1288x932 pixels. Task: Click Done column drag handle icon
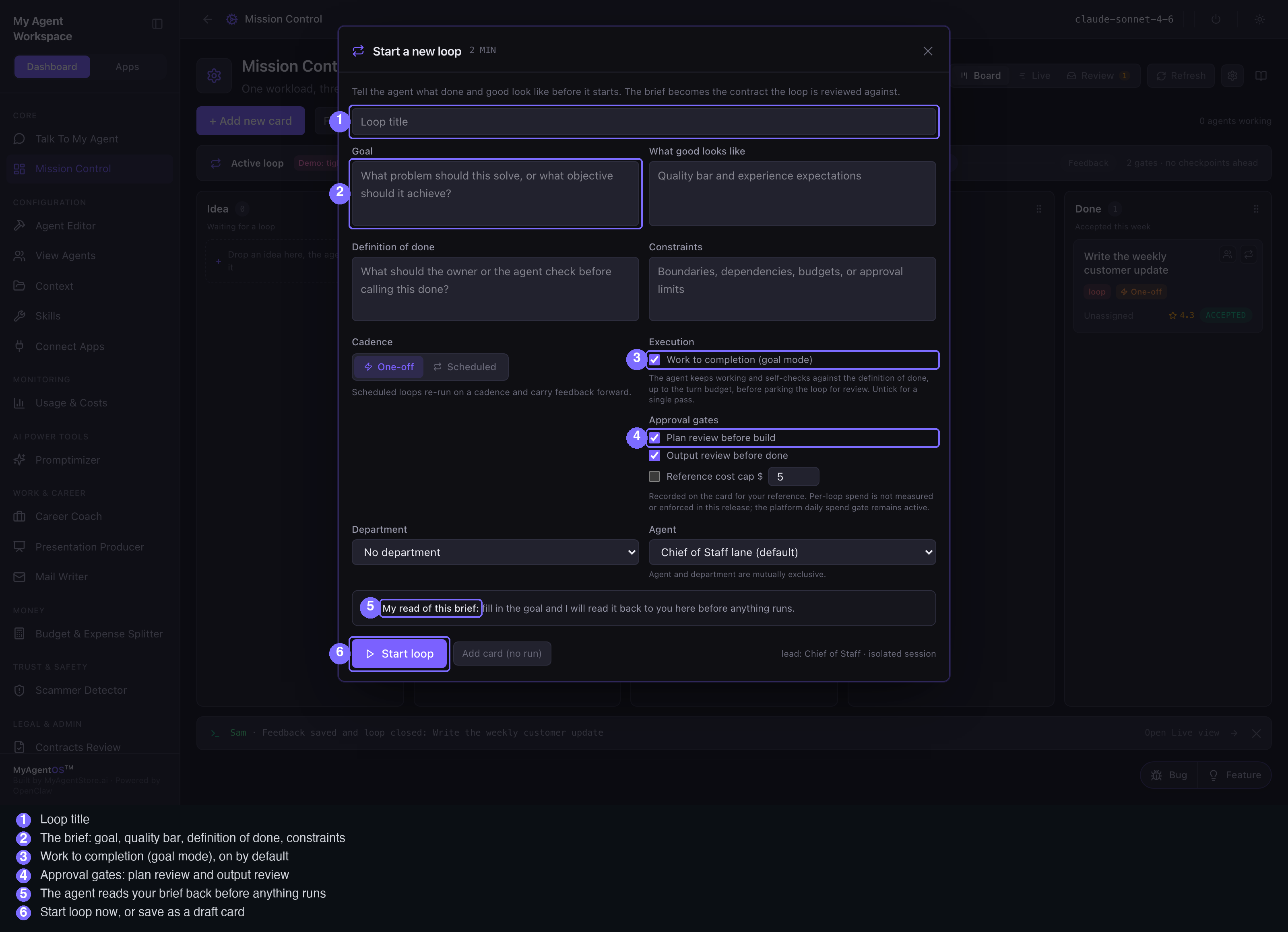point(1256,209)
